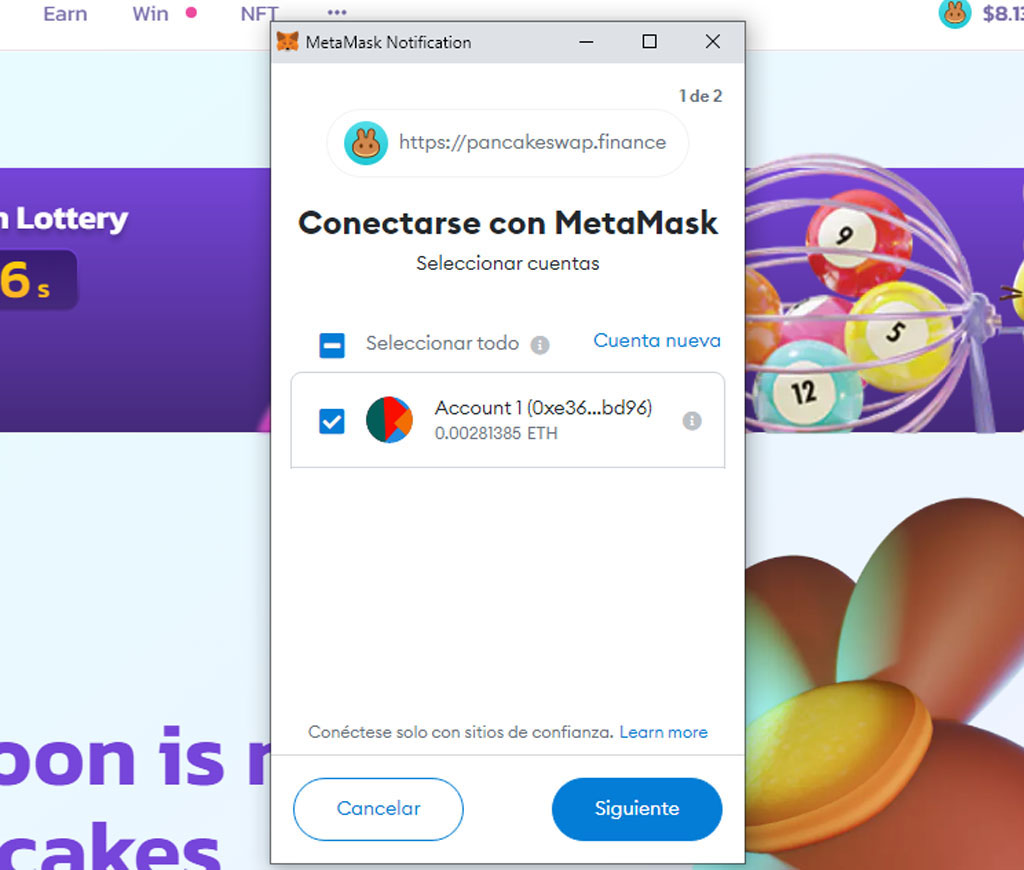Open the three-dots more menu on PancakeSwap

pos(337,12)
